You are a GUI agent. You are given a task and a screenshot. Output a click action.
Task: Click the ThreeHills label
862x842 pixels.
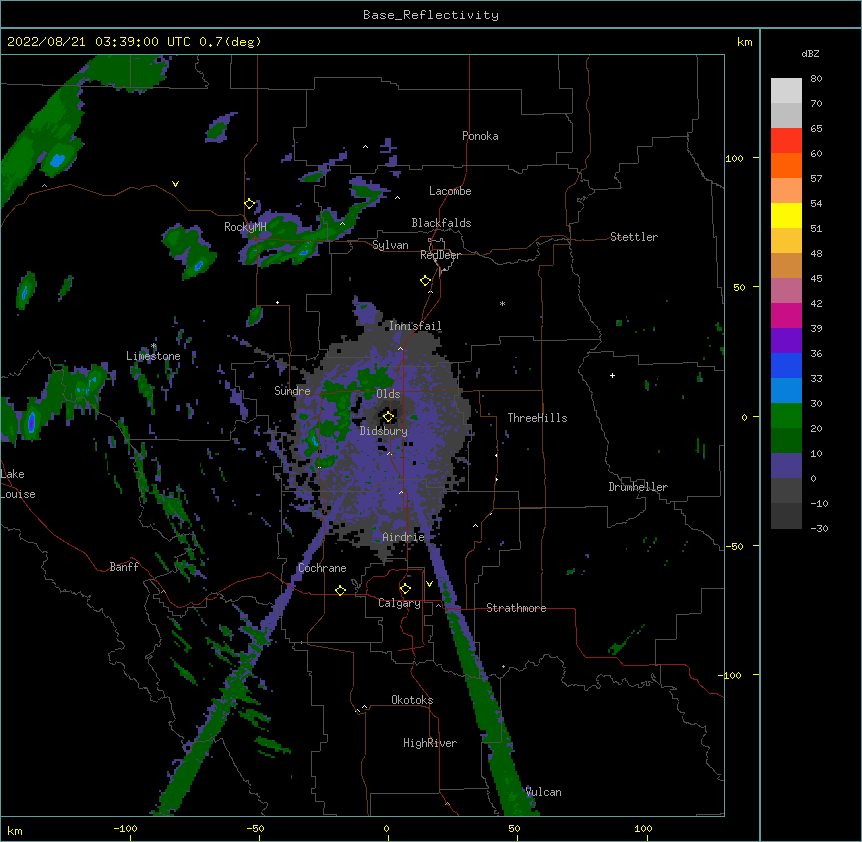537,418
